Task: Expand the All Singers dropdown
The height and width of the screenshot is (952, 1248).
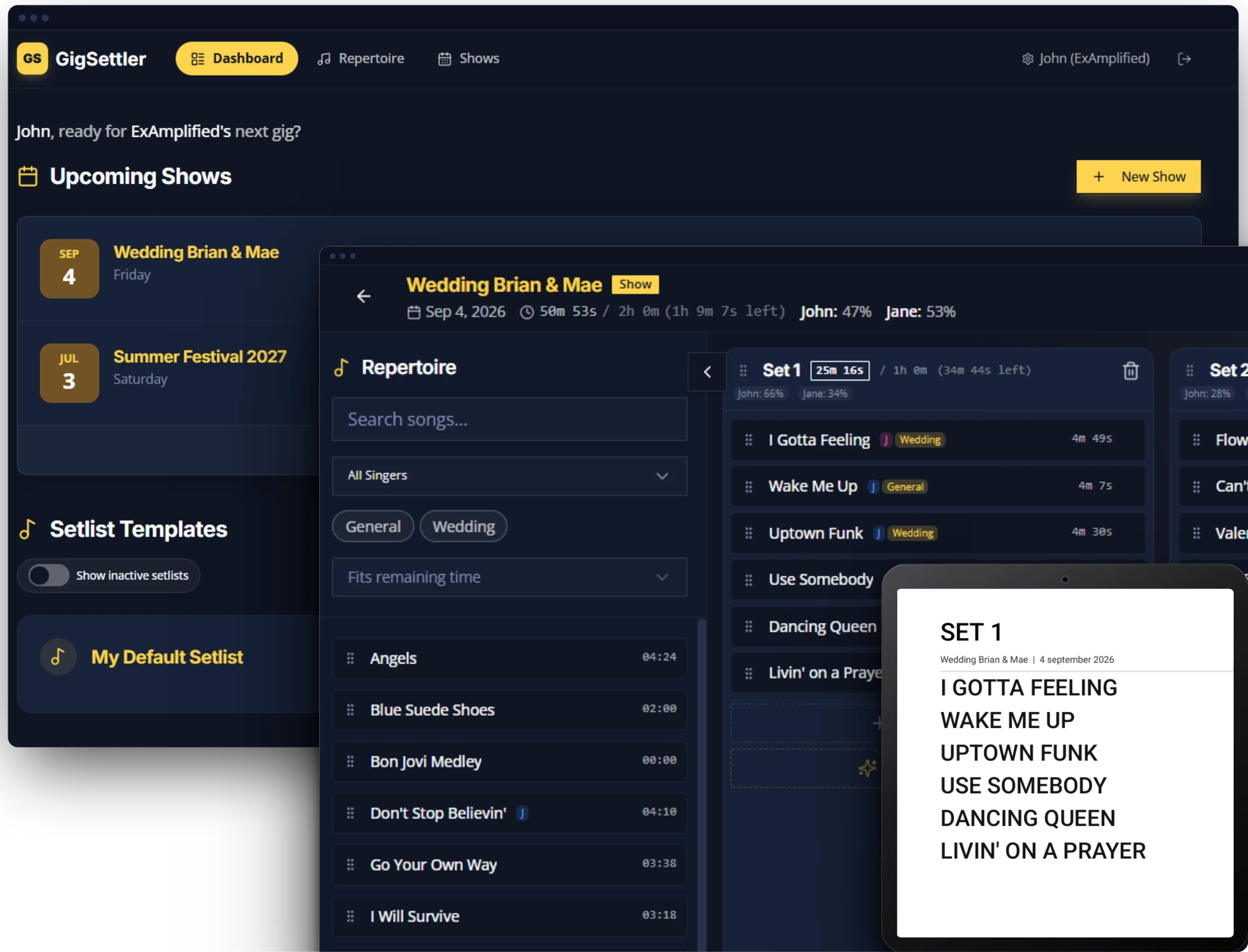Action: click(x=509, y=476)
